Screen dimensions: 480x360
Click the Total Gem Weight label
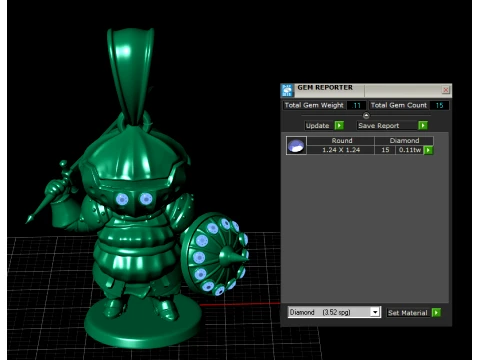[x=314, y=105]
